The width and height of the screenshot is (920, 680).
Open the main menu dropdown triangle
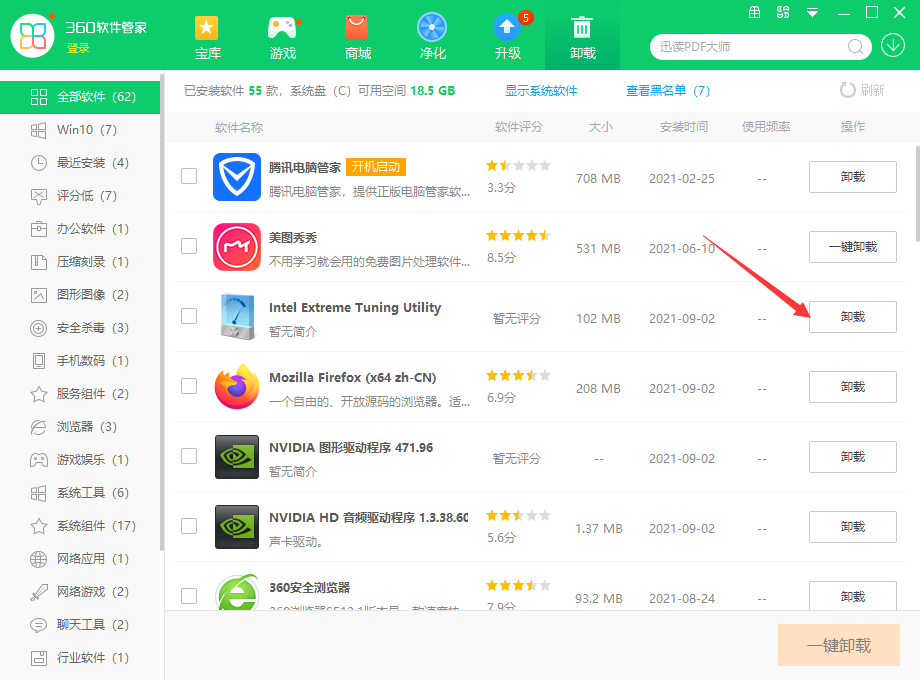pos(813,13)
